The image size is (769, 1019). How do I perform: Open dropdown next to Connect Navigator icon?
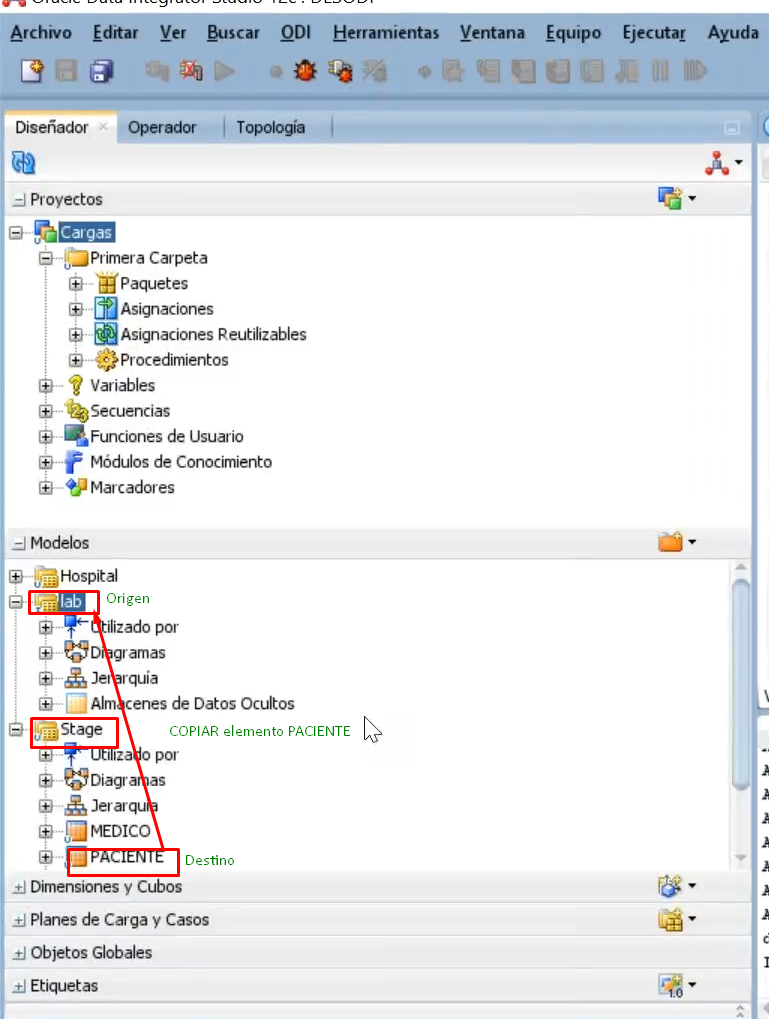coord(739,162)
